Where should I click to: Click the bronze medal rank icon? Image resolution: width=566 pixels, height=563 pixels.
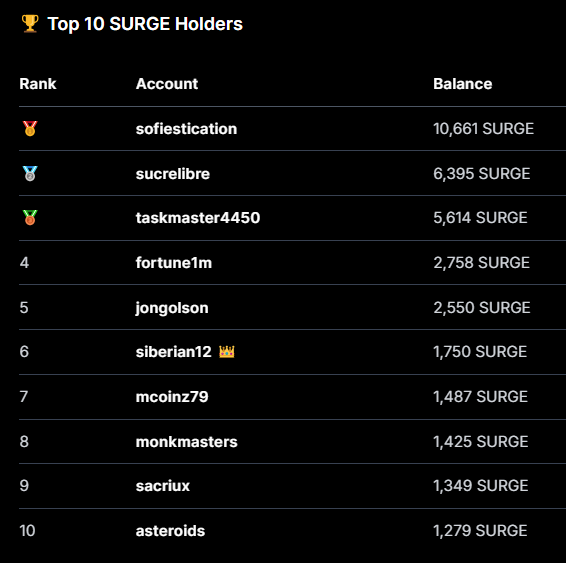point(30,218)
